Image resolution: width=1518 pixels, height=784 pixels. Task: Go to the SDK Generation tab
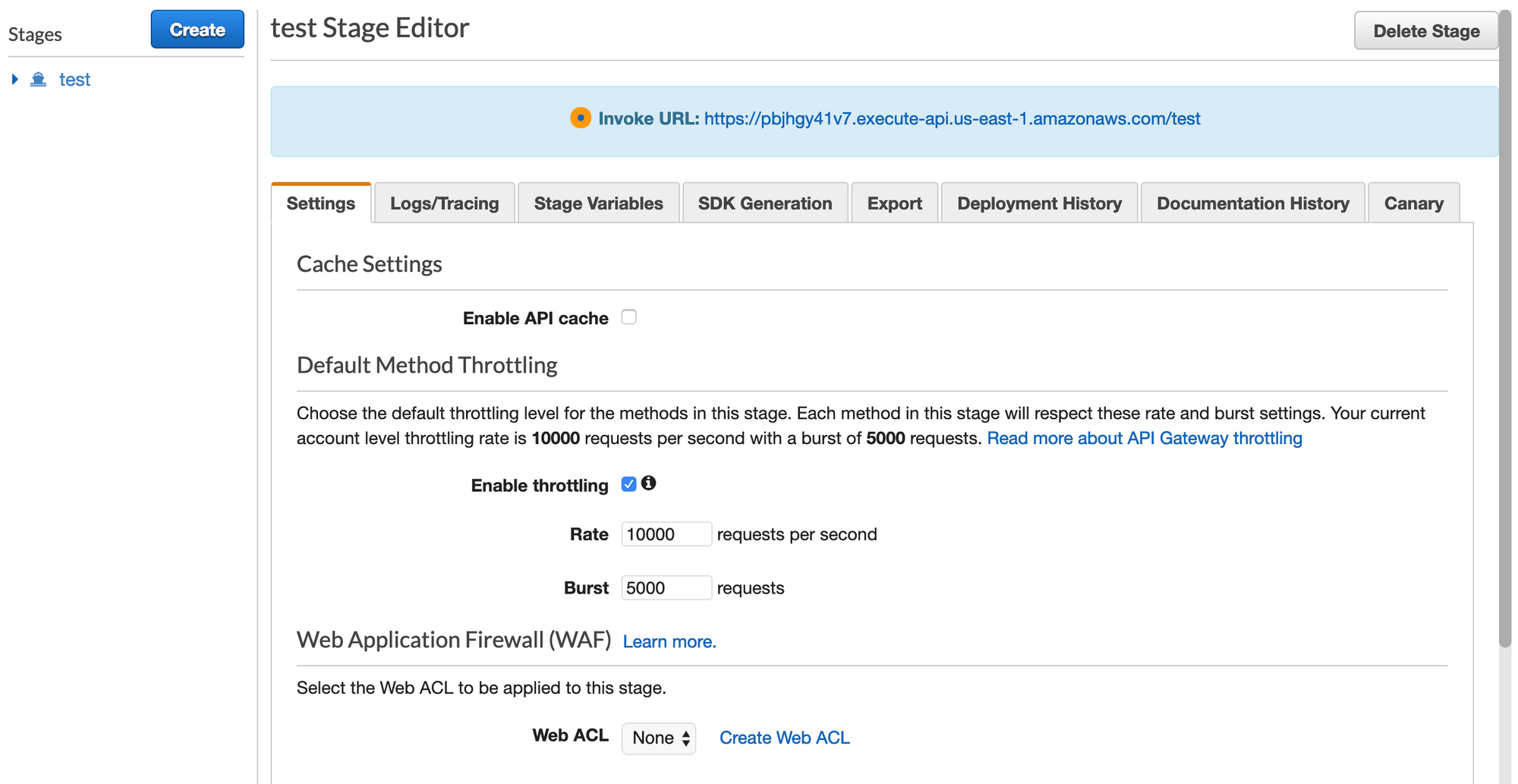point(764,203)
